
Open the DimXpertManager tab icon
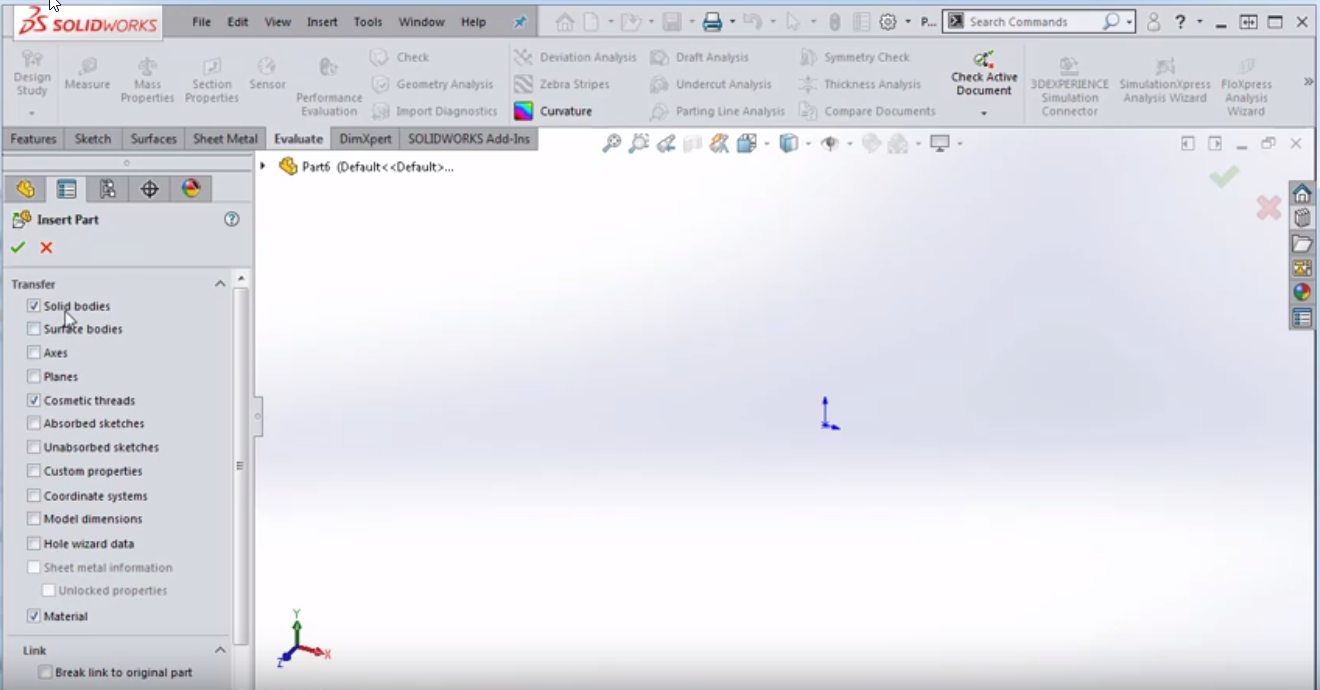149,189
